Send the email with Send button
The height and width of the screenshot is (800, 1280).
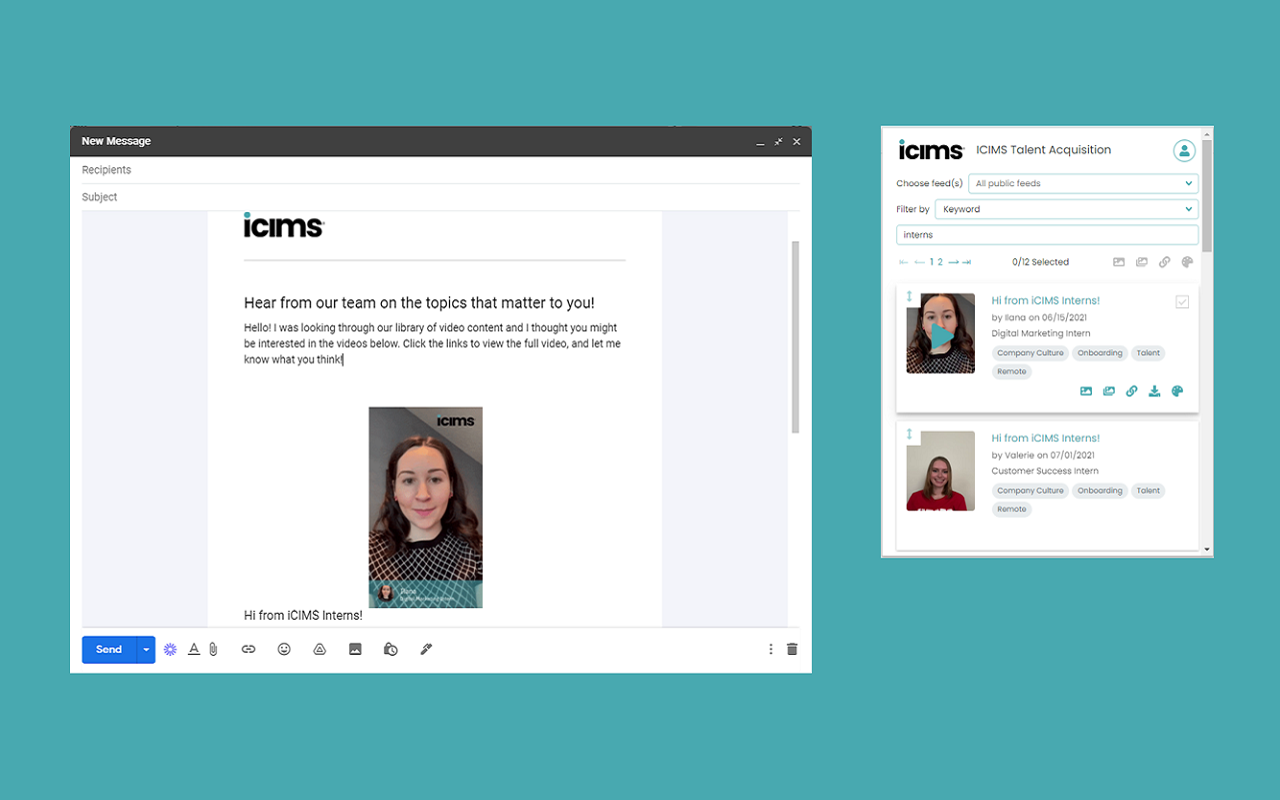click(x=109, y=649)
